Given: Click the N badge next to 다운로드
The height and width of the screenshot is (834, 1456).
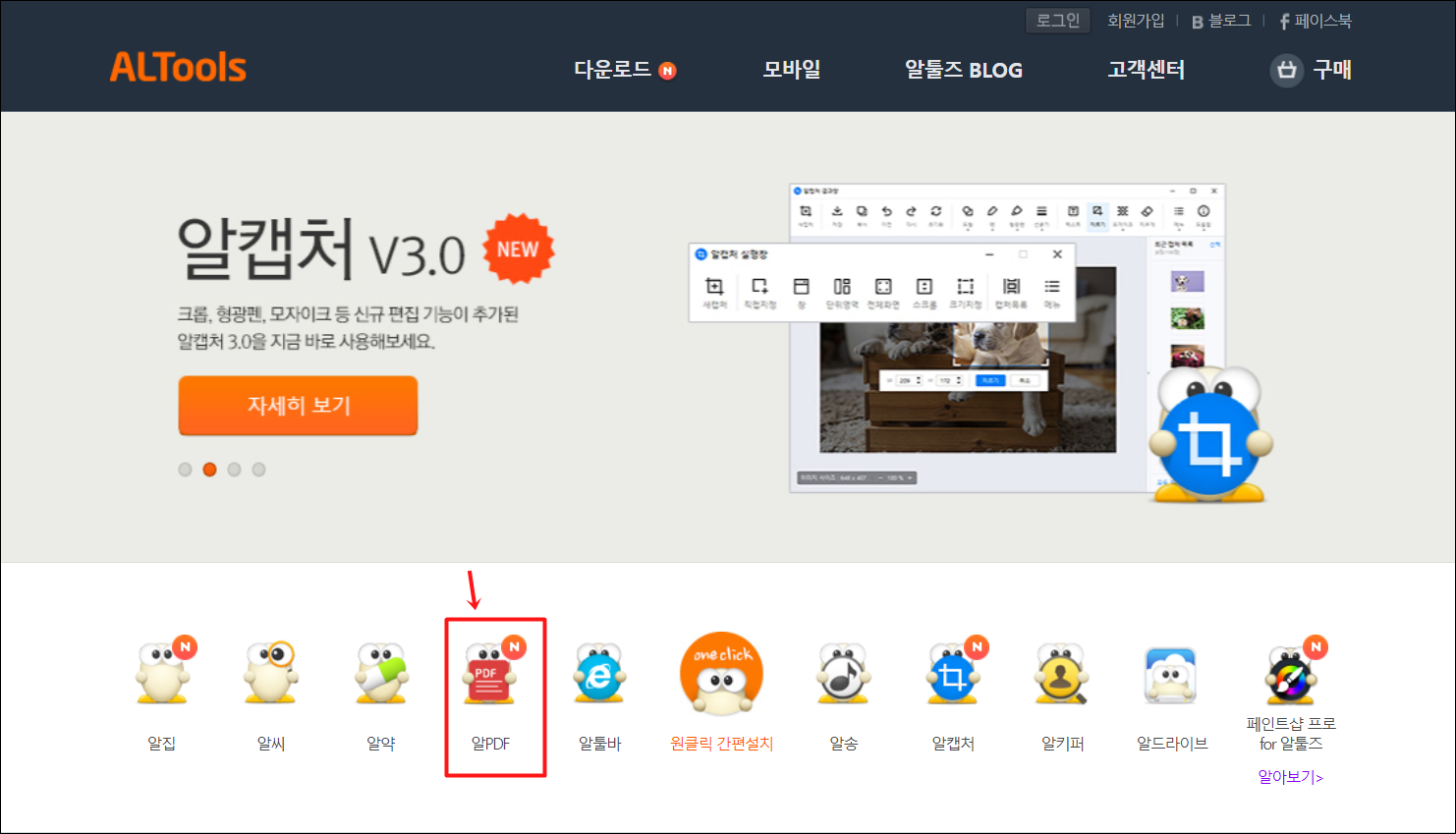Looking at the screenshot, I should coord(667,71).
